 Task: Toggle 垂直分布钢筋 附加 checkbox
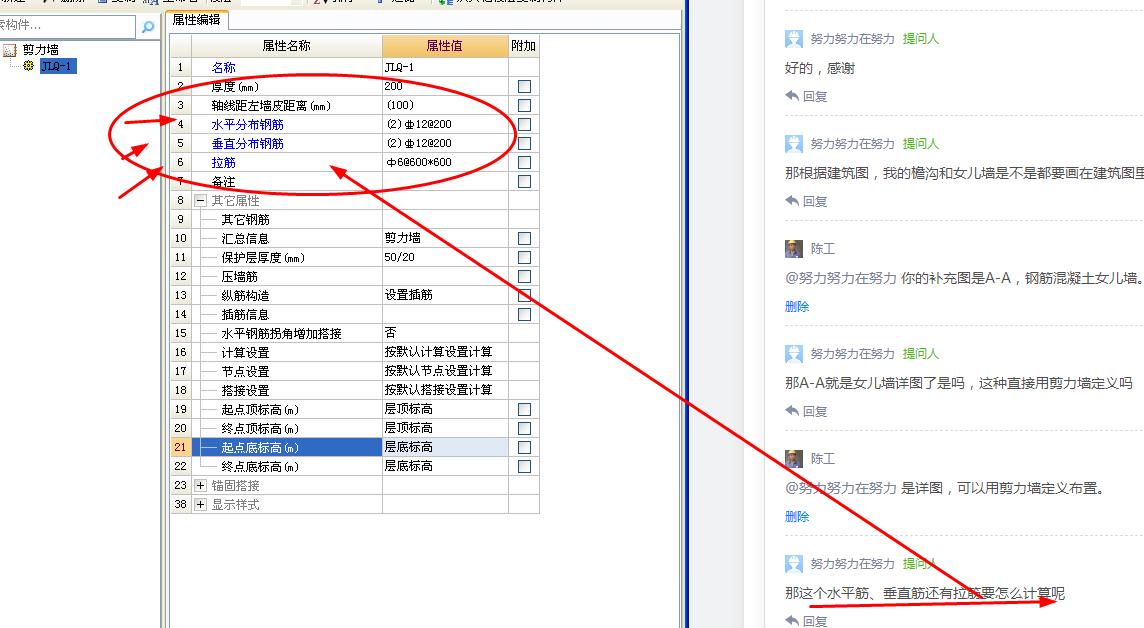[x=524, y=143]
